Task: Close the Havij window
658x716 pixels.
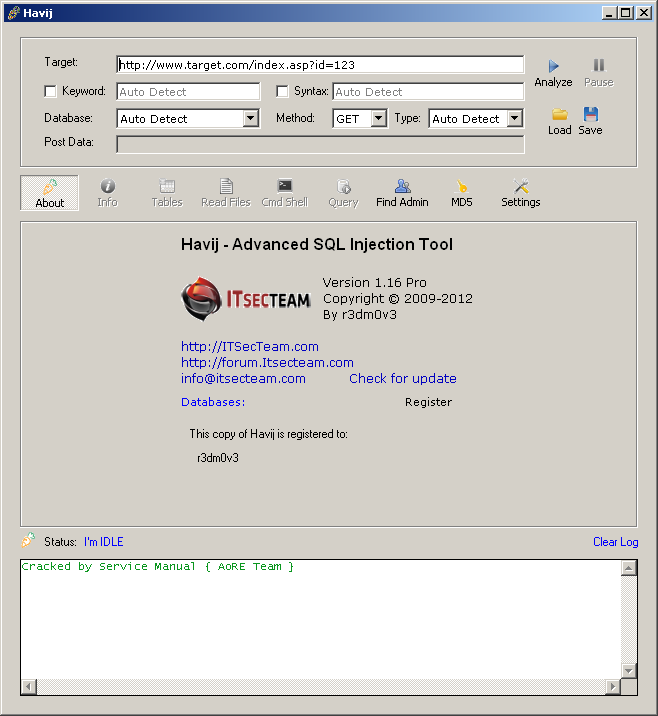Action: pos(644,13)
